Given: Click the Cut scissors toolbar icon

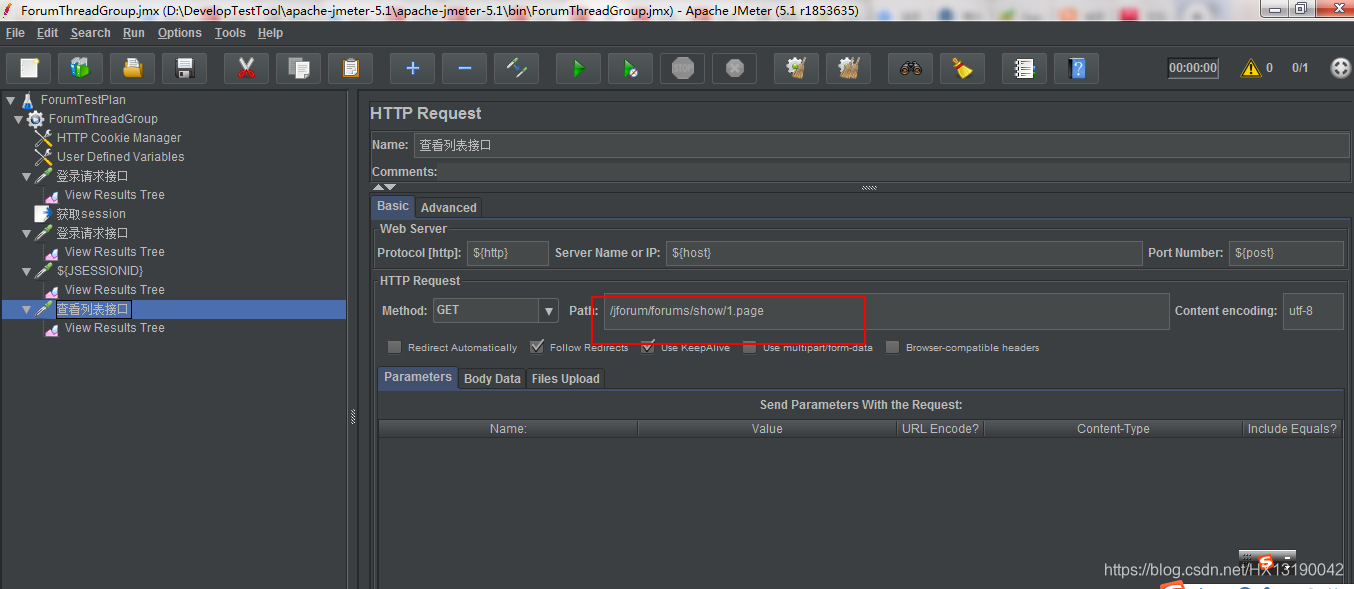Looking at the screenshot, I should (246, 68).
